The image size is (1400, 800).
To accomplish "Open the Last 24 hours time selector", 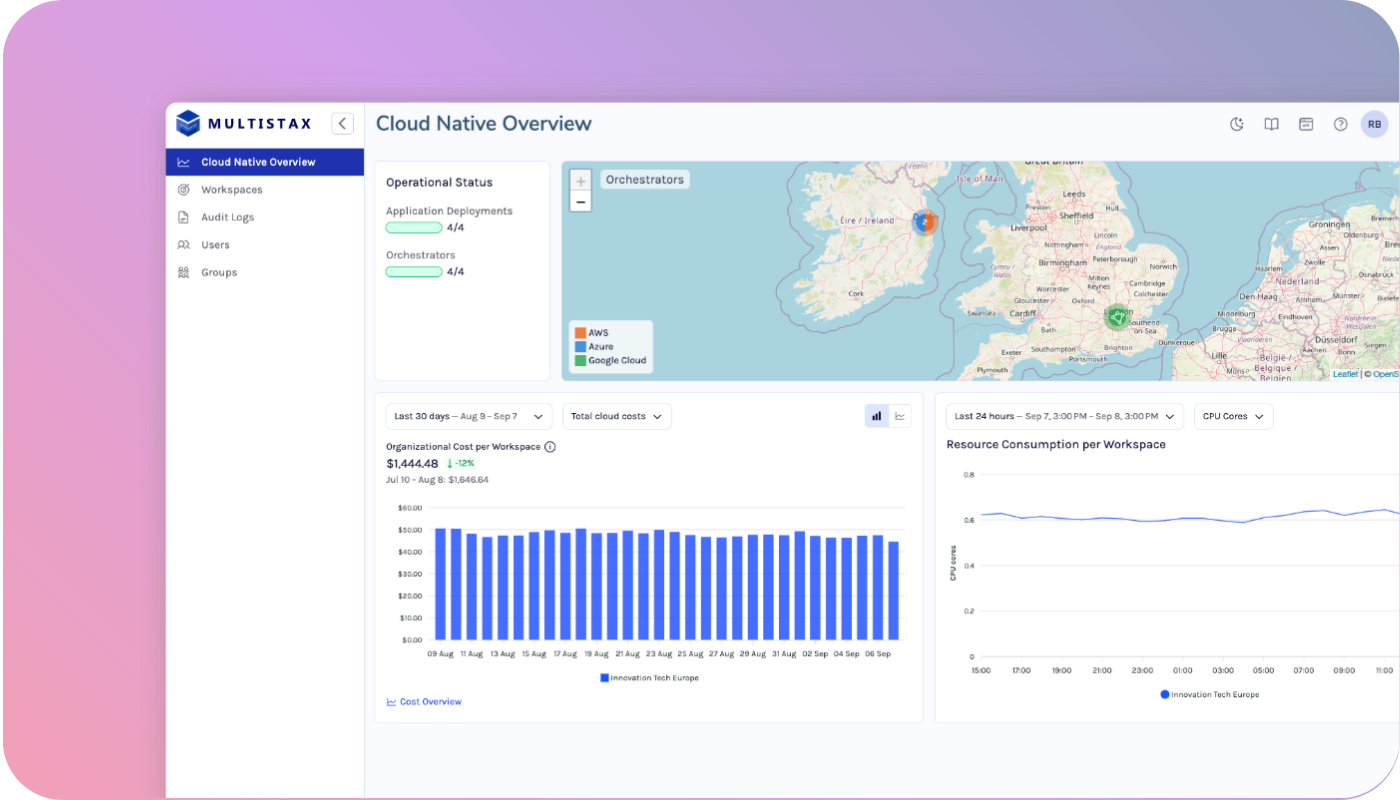I will coord(1063,416).
